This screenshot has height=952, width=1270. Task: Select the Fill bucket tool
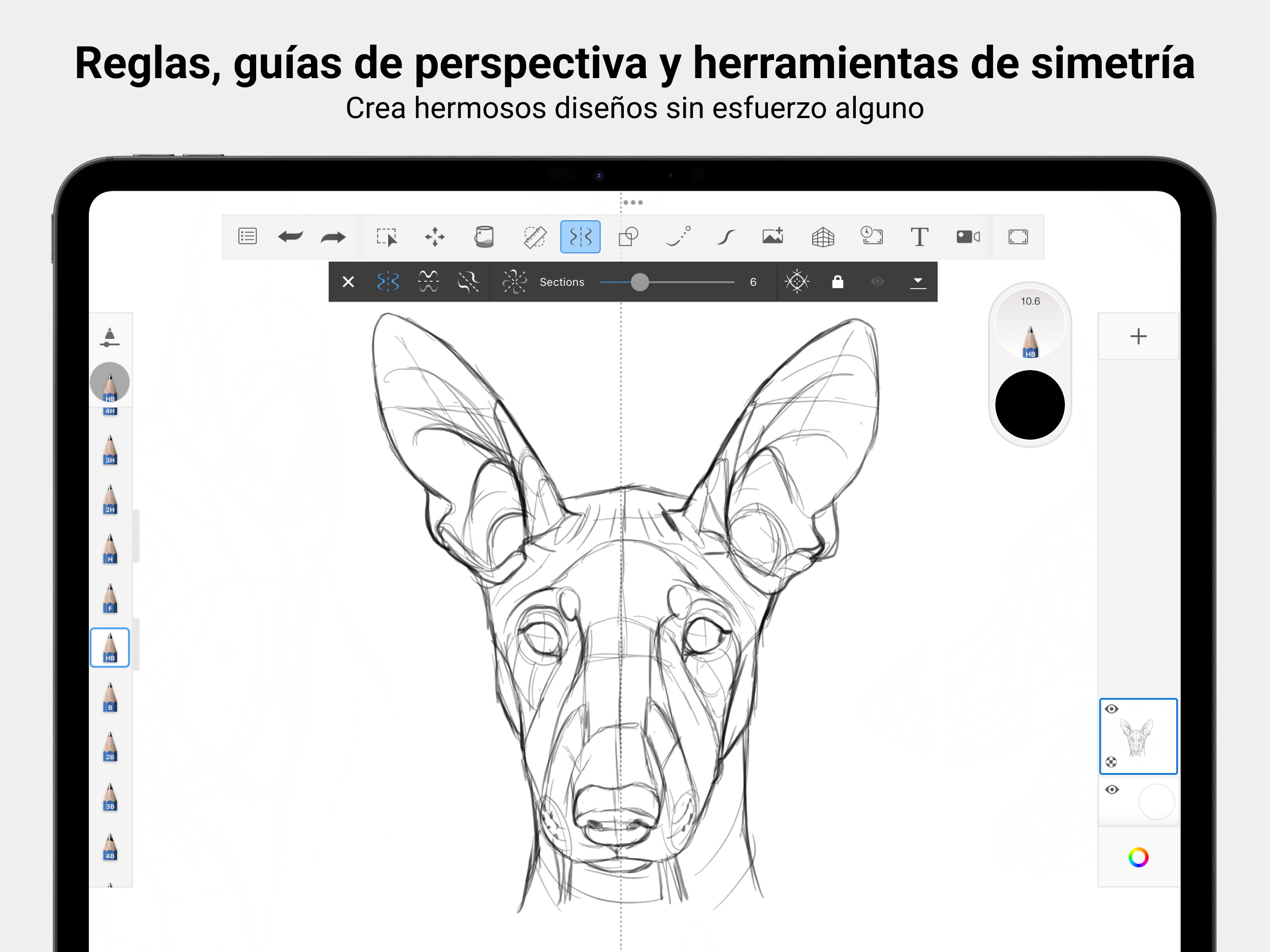[484, 237]
